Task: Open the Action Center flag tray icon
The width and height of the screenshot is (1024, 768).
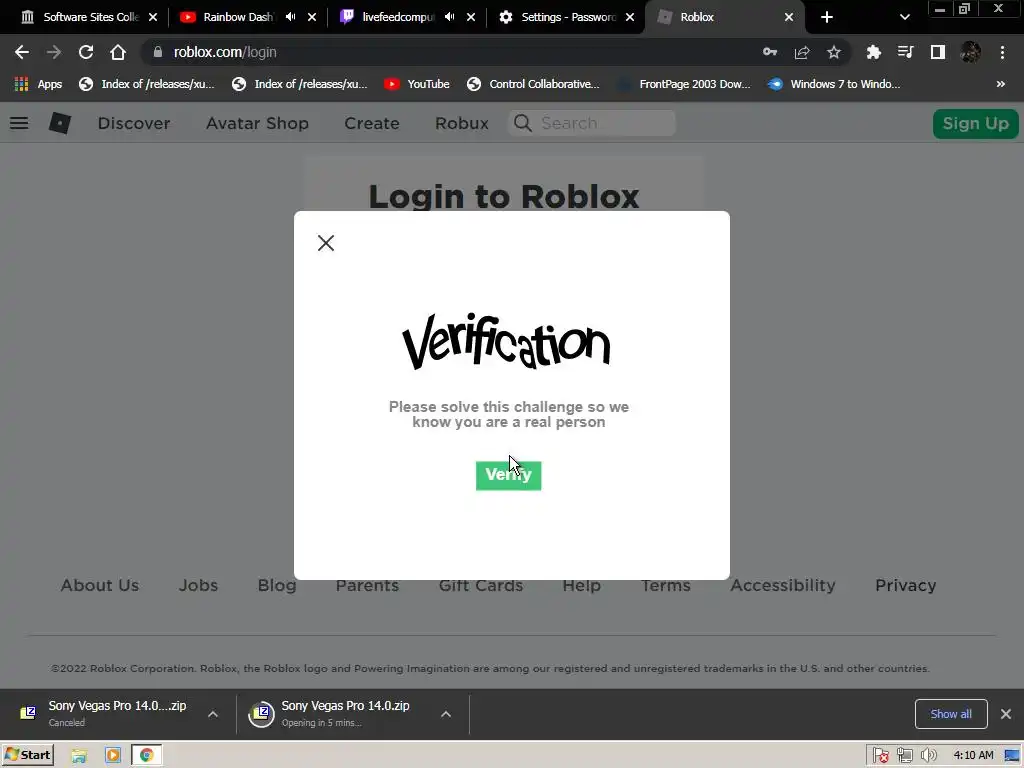Action: (880, 756)
